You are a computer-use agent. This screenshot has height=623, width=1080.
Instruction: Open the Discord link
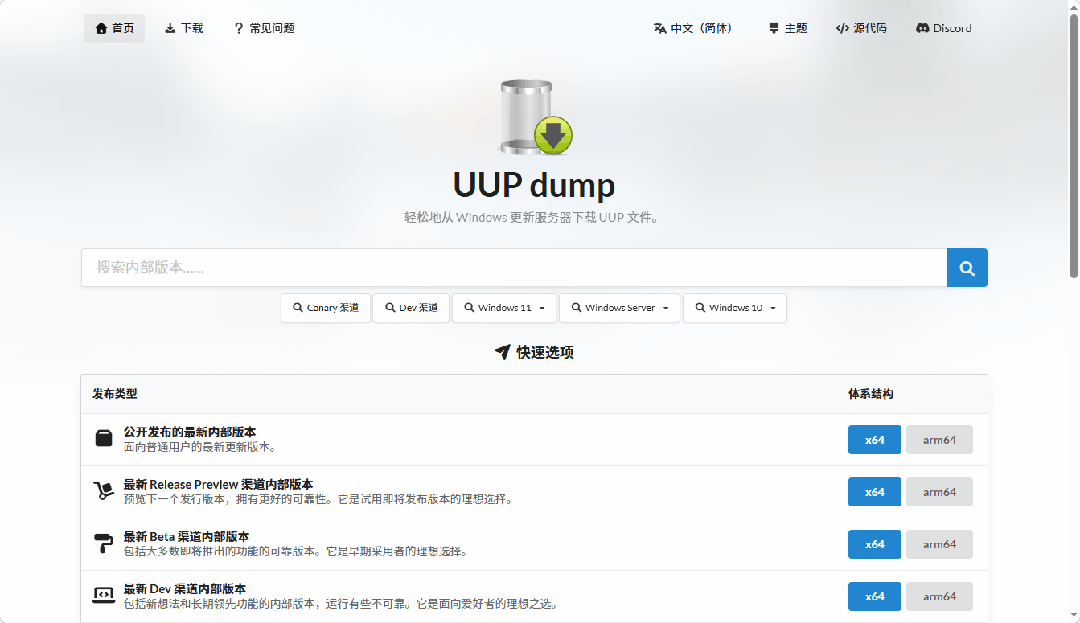[944, 28]
